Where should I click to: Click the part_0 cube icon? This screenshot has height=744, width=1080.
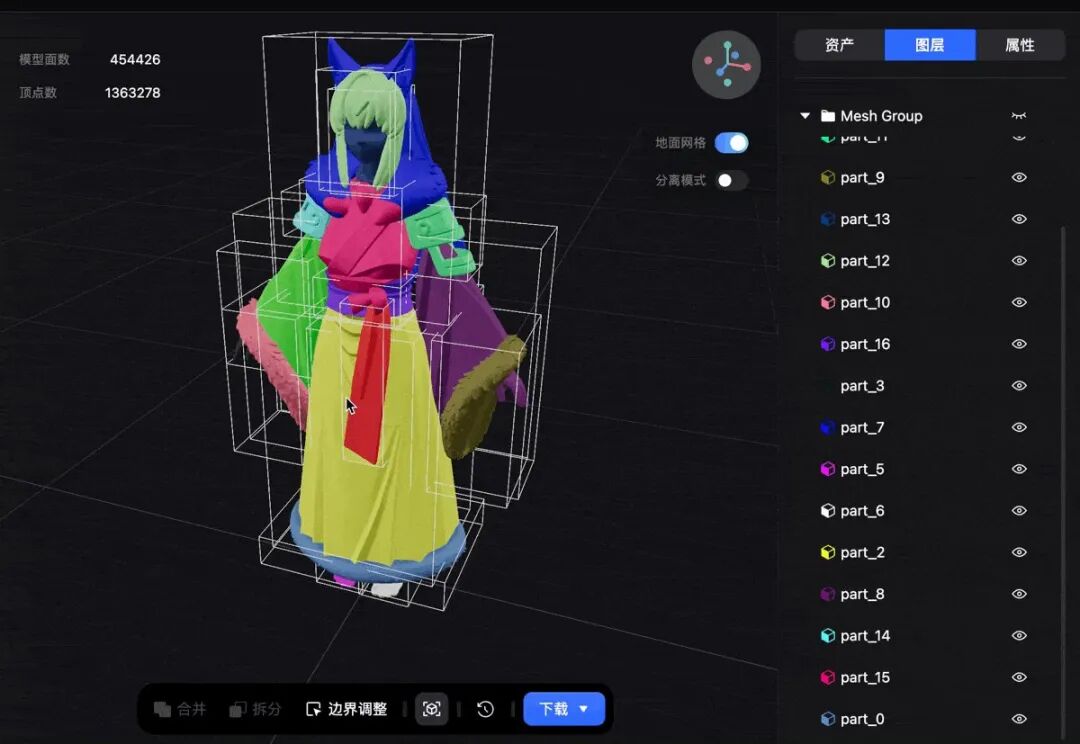[x=828, y=719]
